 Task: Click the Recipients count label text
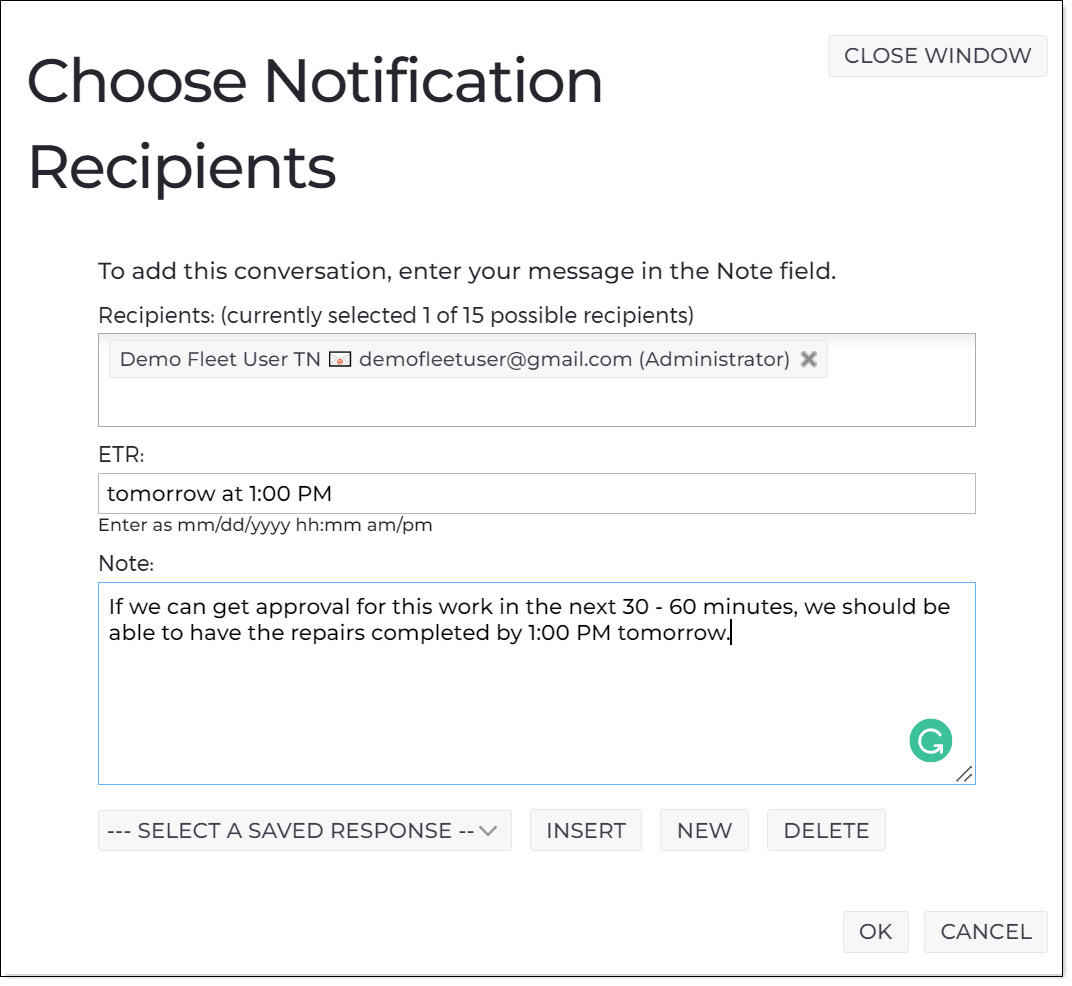pyautogui.click(x=396, y=315)
